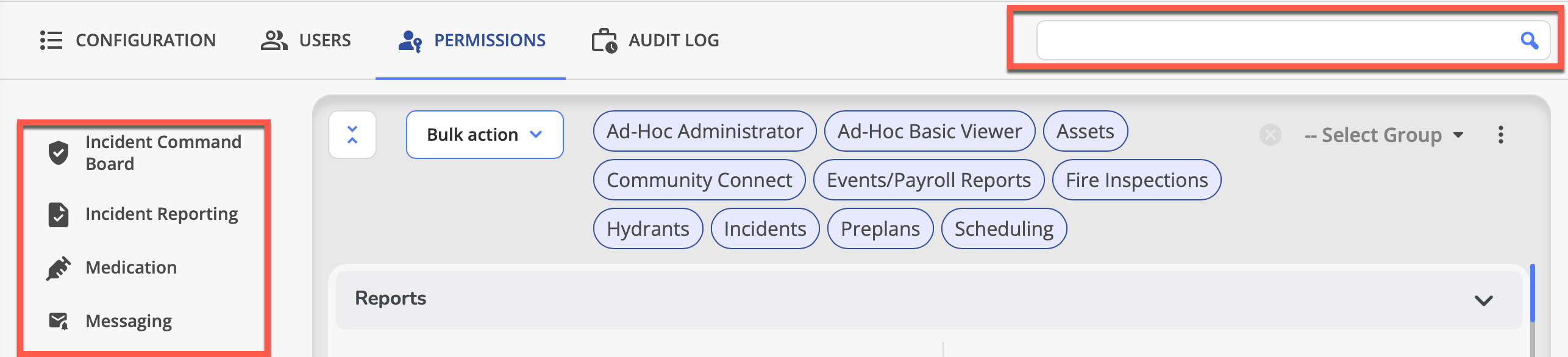Collapse all sections with the arrows button
Image resolution: width=1568 pixels, height=357 pixels.
coord(352,135)
